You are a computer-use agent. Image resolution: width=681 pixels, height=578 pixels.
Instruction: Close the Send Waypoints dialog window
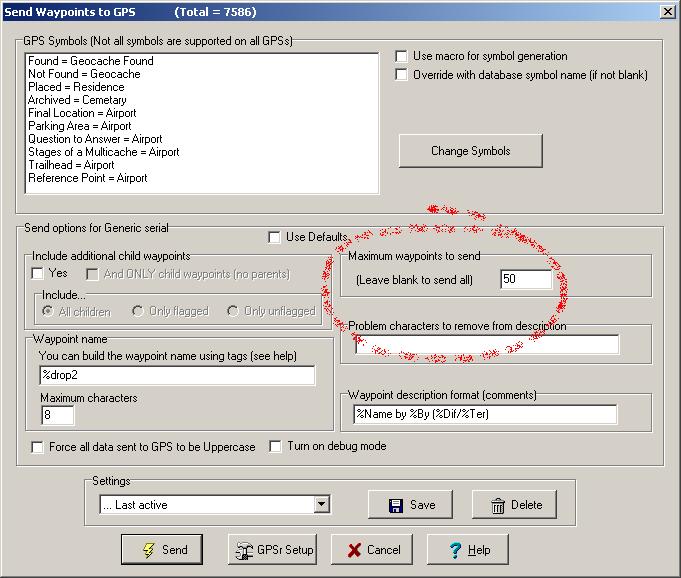[x=667, y=11]
